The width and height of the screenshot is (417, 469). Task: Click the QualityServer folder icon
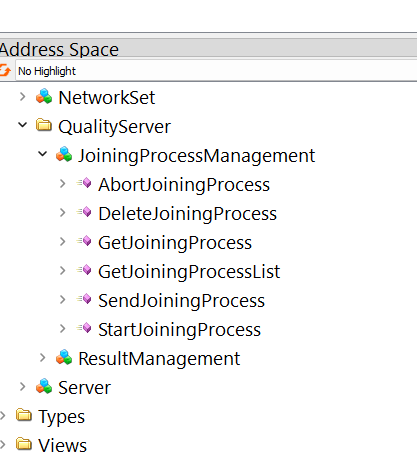(44, 125)
